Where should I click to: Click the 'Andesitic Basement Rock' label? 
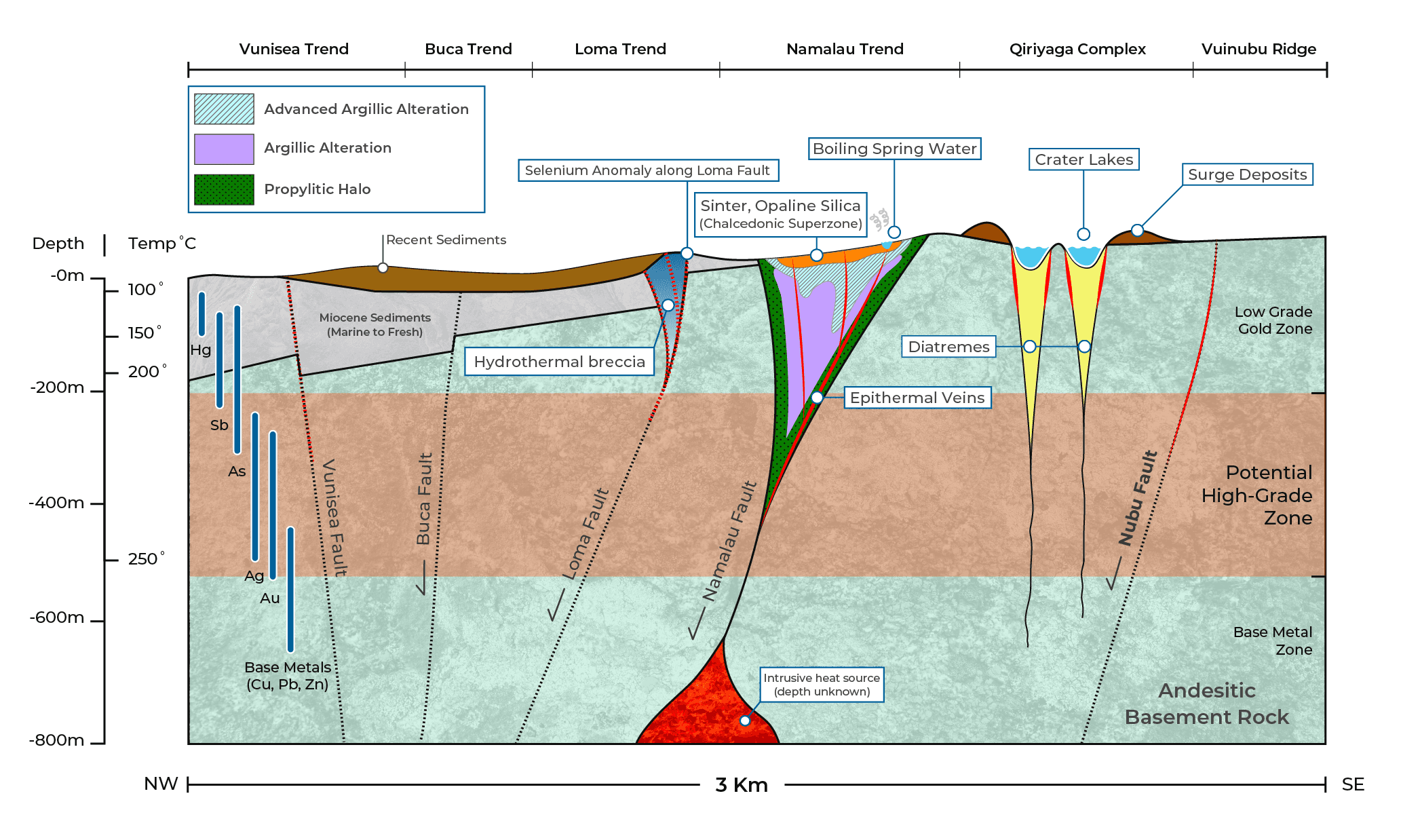(1206, 704)
